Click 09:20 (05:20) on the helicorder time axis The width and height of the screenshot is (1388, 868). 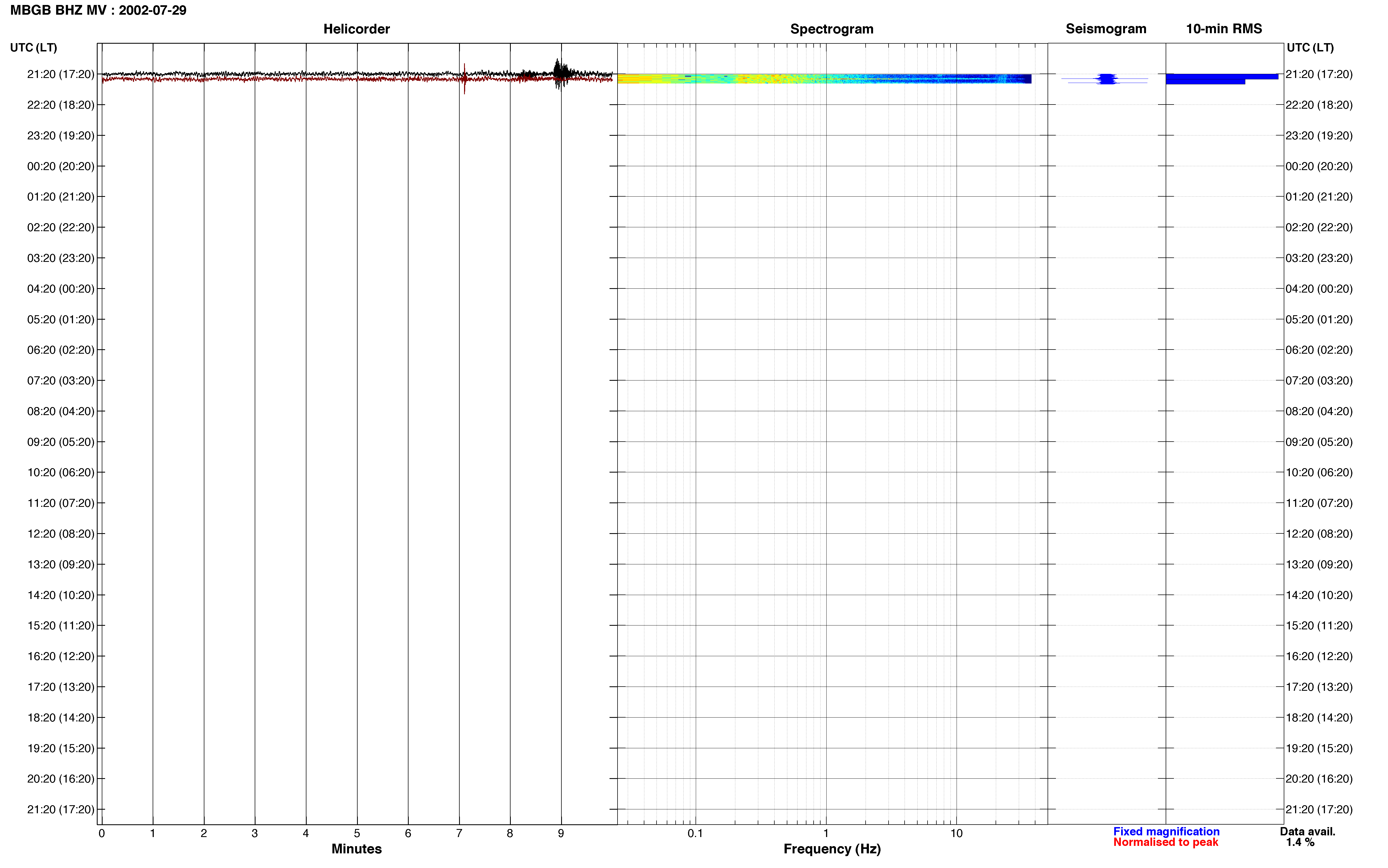point(61,442)
